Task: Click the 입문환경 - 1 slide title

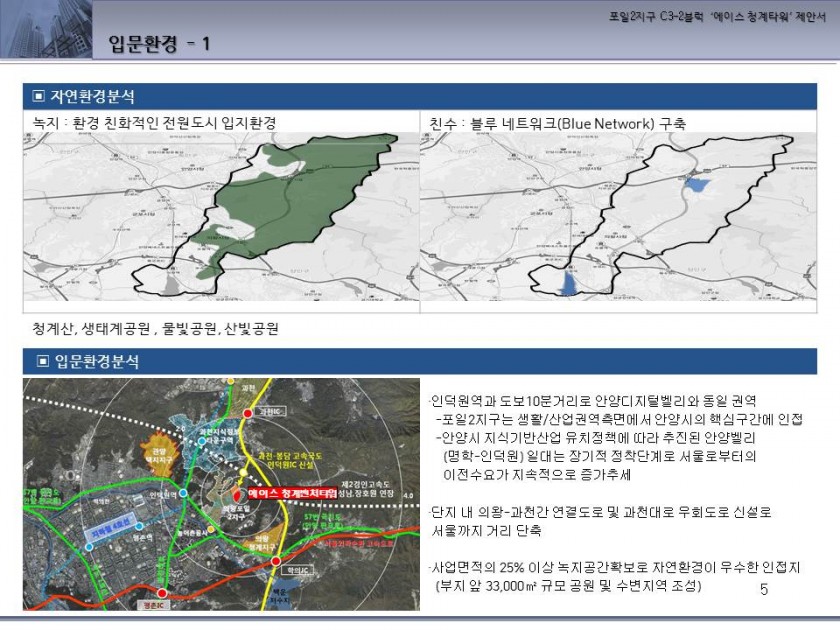Action: pos(159,44)
